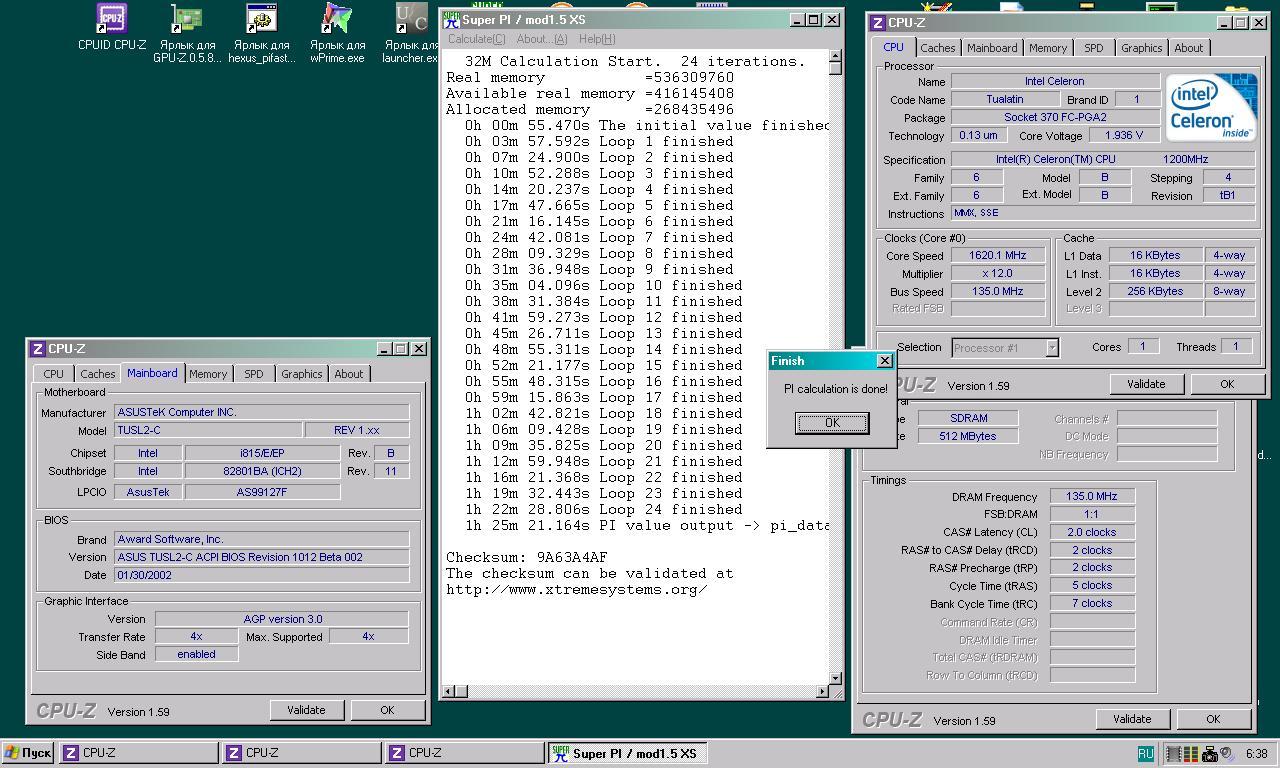The width and height of the screenshot is (1280, 768).
Task: Select Memory tab in the processor CPU-Z window
Action: (1048, 48)
